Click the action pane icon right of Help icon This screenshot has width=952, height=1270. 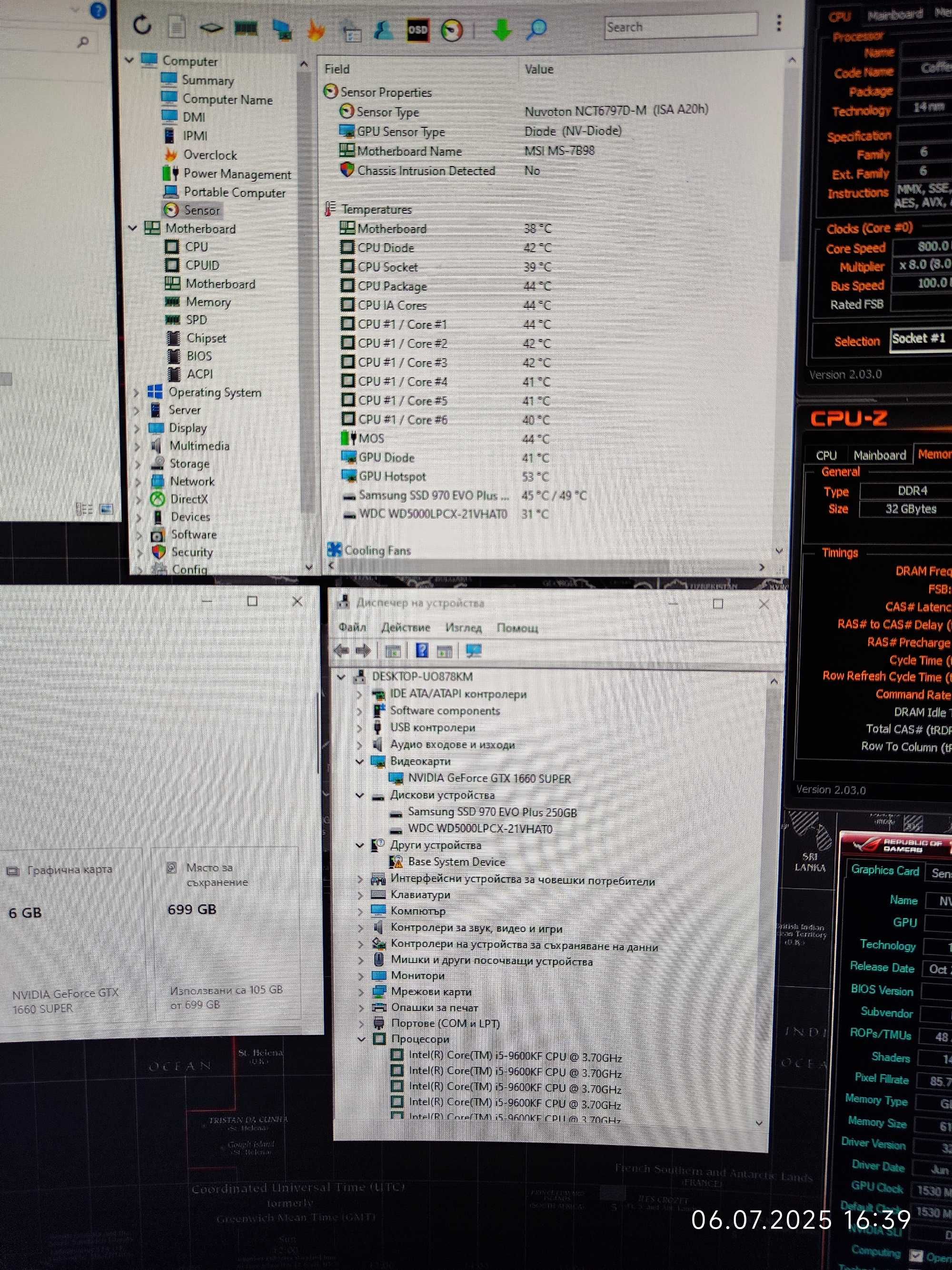(445, 651)
